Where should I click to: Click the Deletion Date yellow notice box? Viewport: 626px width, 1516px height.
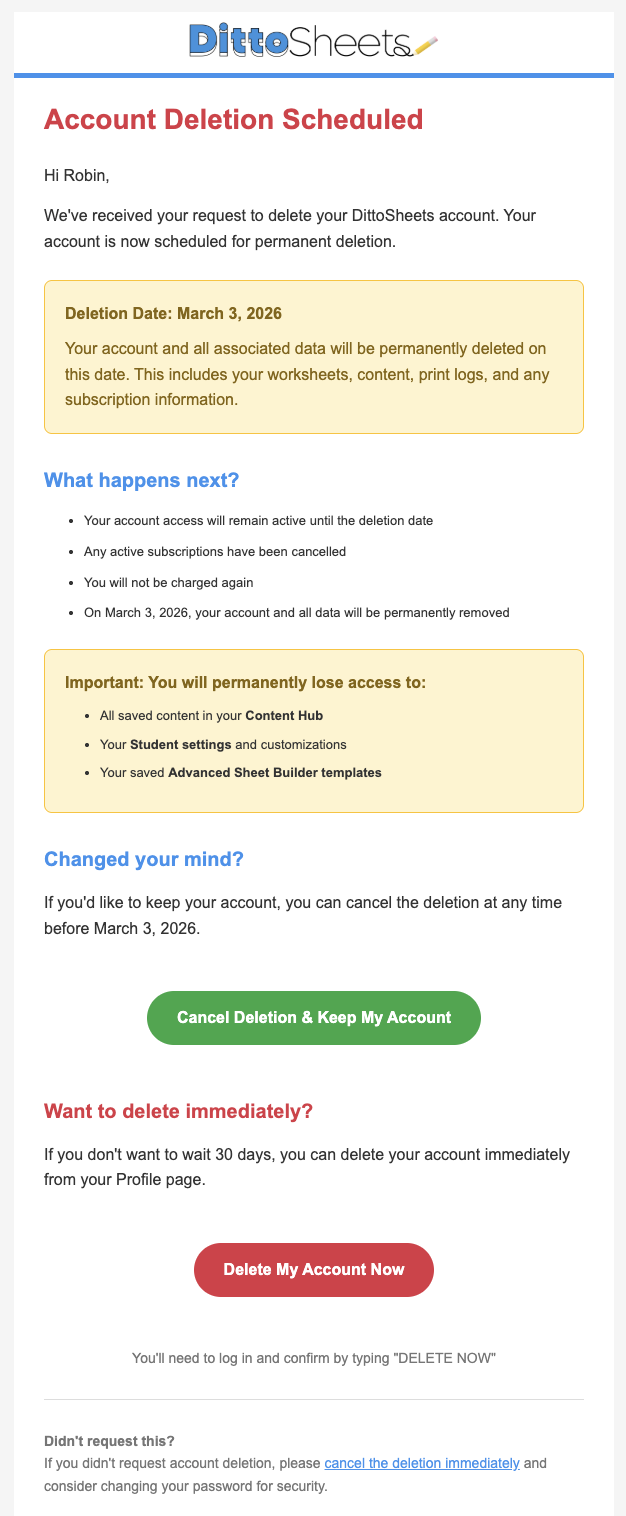313,355
